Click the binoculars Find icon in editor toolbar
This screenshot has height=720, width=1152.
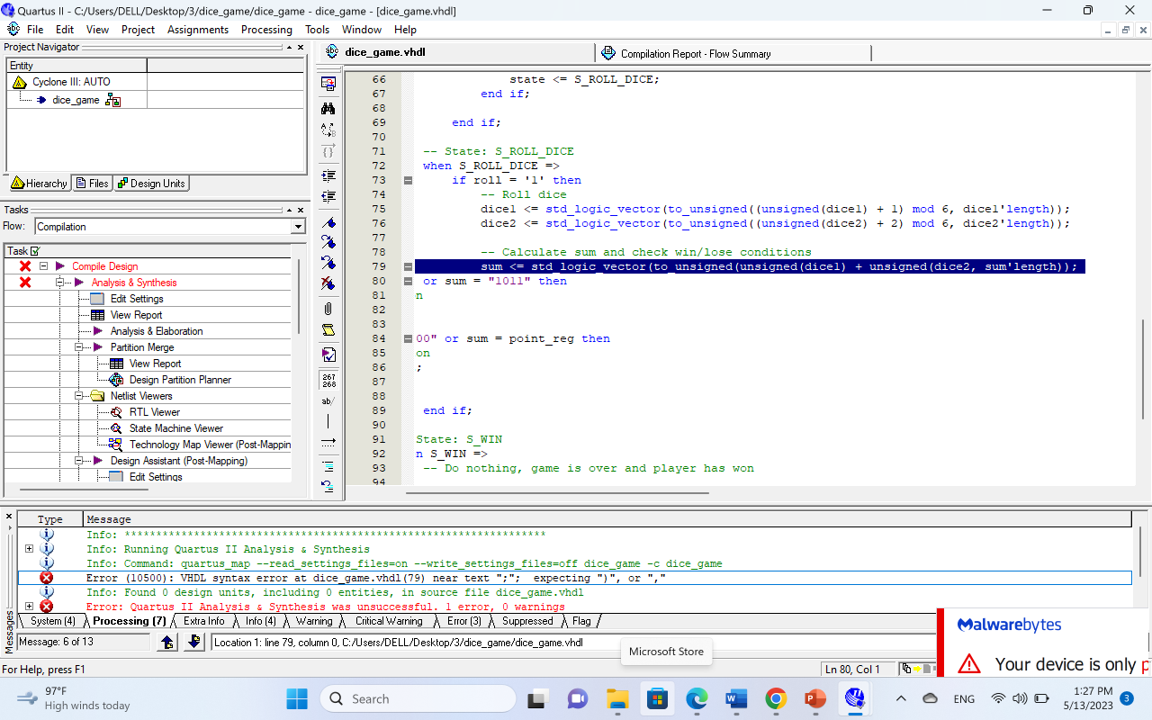click(328, 108)
